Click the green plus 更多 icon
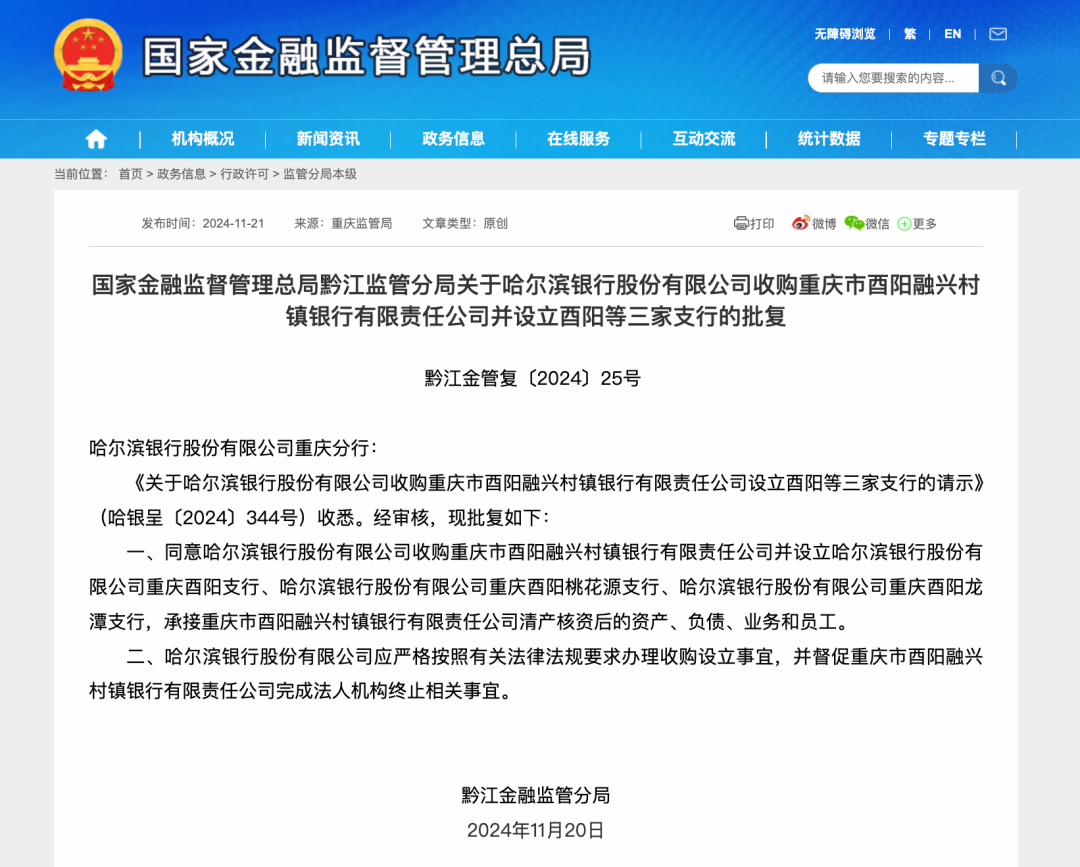 [904, 224]
